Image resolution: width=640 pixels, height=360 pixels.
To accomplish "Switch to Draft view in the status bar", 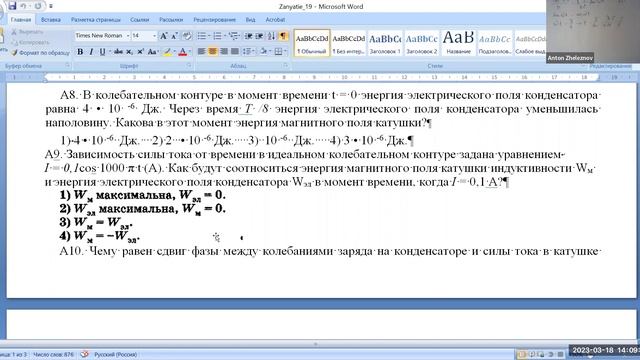I will click(560, 354).
